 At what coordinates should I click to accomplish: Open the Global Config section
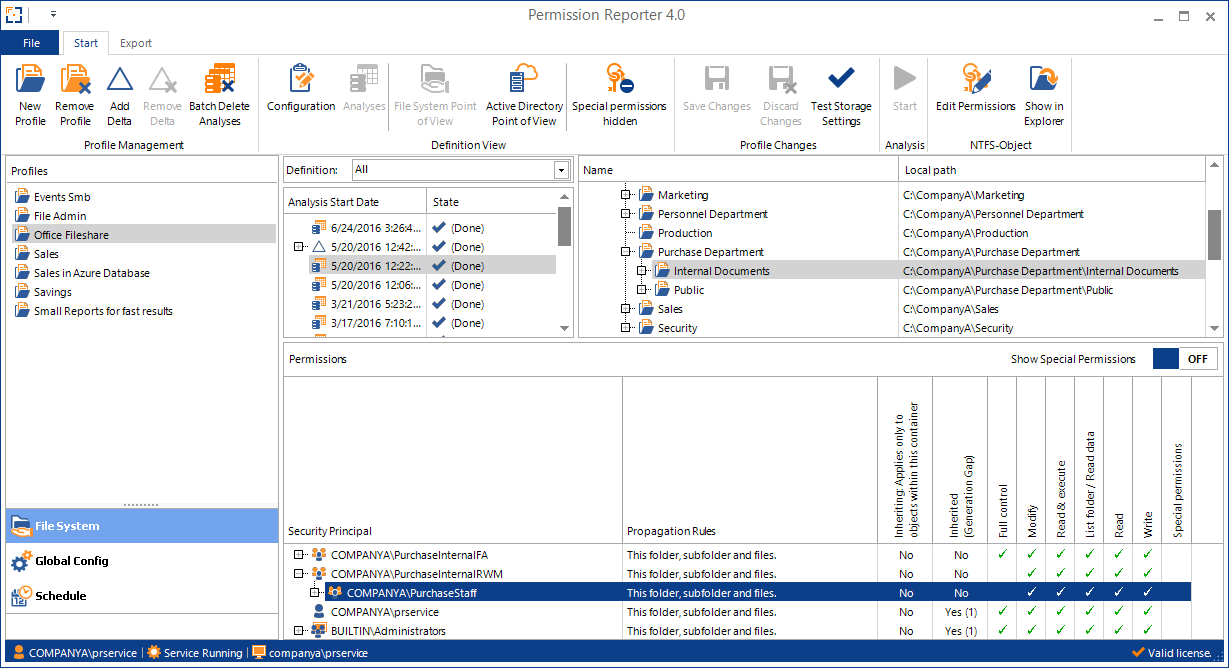pyautogui.click(x=71, y=561)
